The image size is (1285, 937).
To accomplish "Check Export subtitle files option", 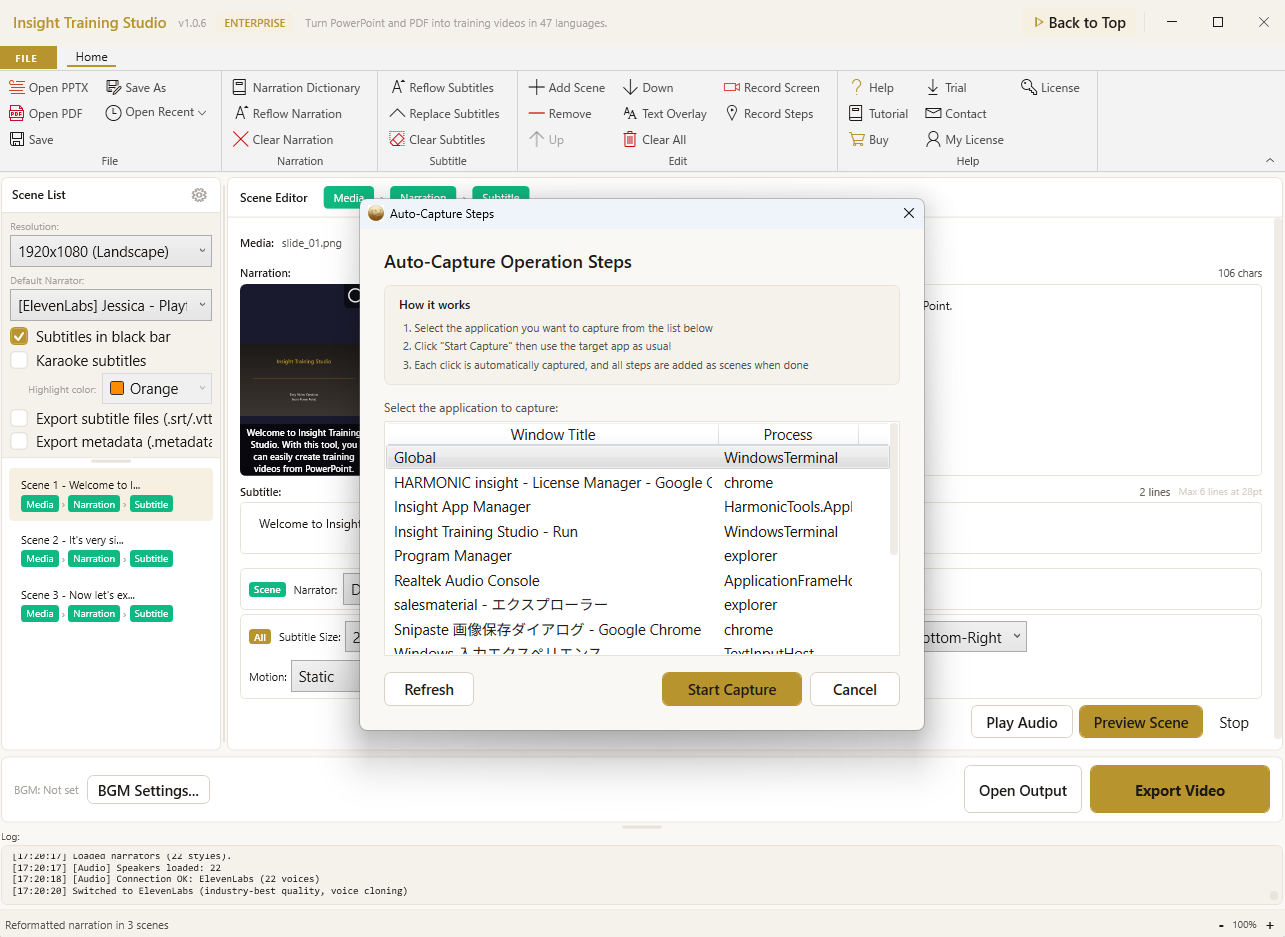I will [19, 419].
